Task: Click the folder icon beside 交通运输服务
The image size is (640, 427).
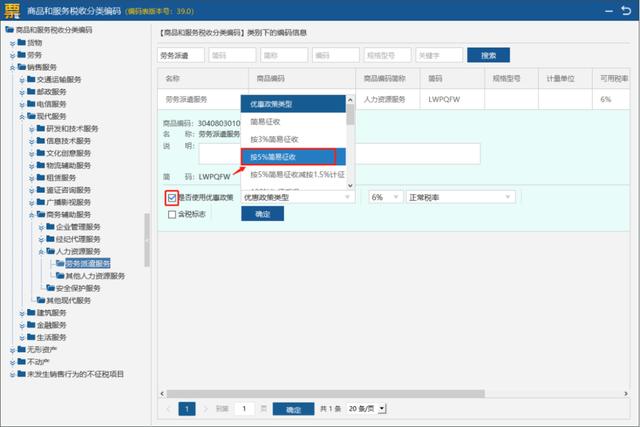Action: click(x=31, y=79)
